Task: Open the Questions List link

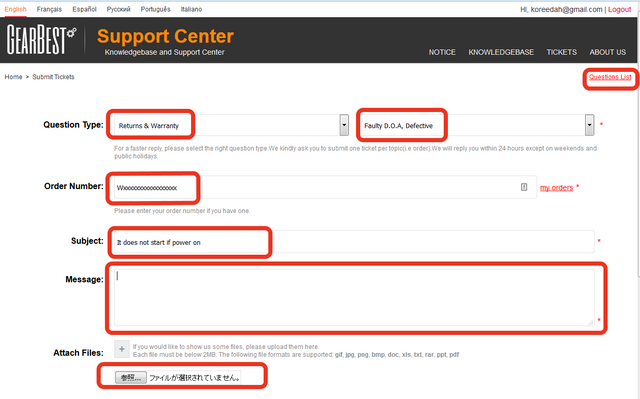Action: click(x=610, y=77)
